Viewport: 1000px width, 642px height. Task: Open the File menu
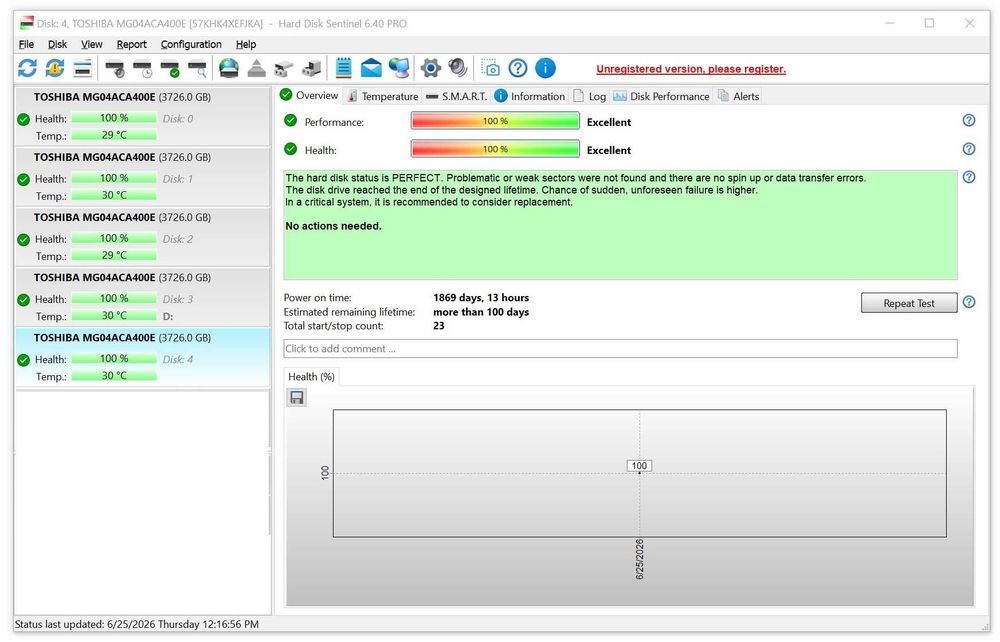(x=26, y=44)
